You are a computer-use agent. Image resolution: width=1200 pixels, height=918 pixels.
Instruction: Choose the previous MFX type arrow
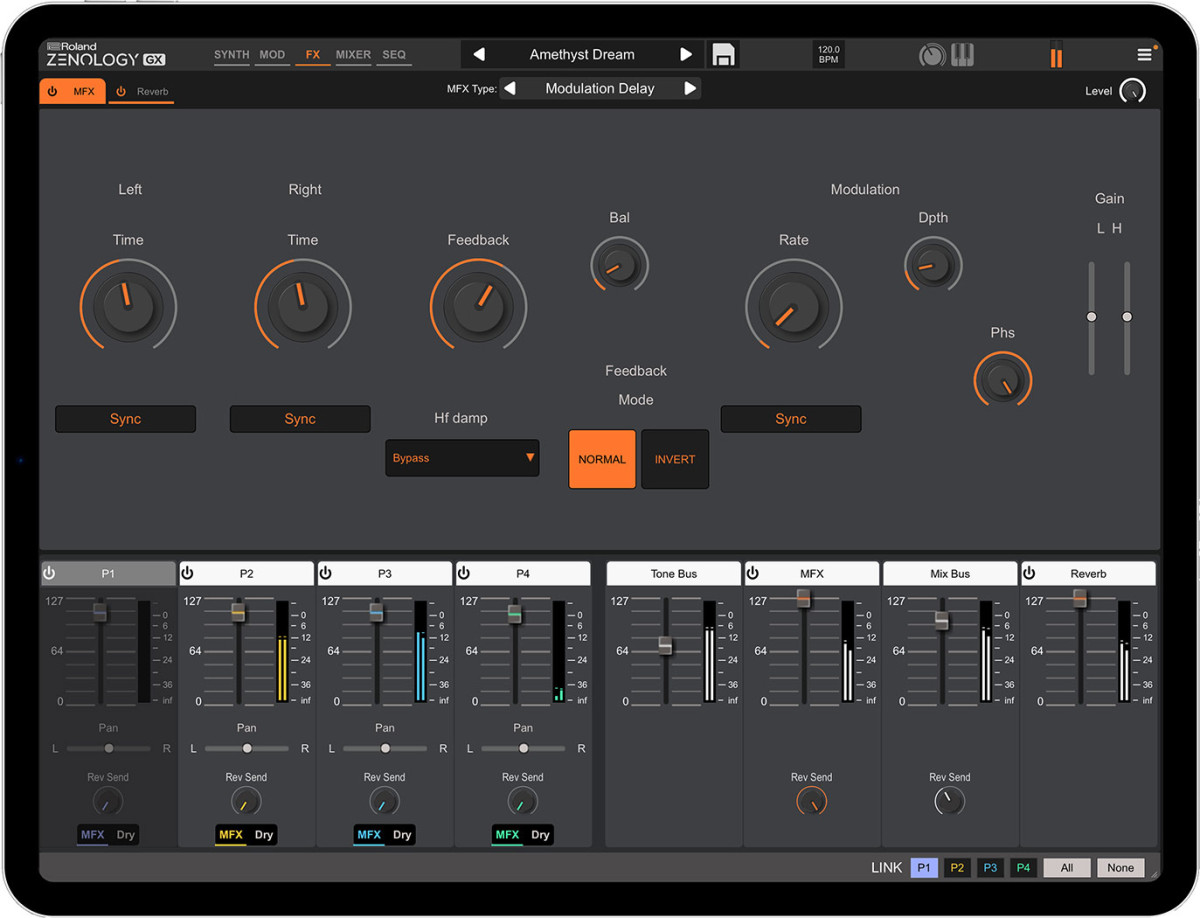tap(510, 88)
